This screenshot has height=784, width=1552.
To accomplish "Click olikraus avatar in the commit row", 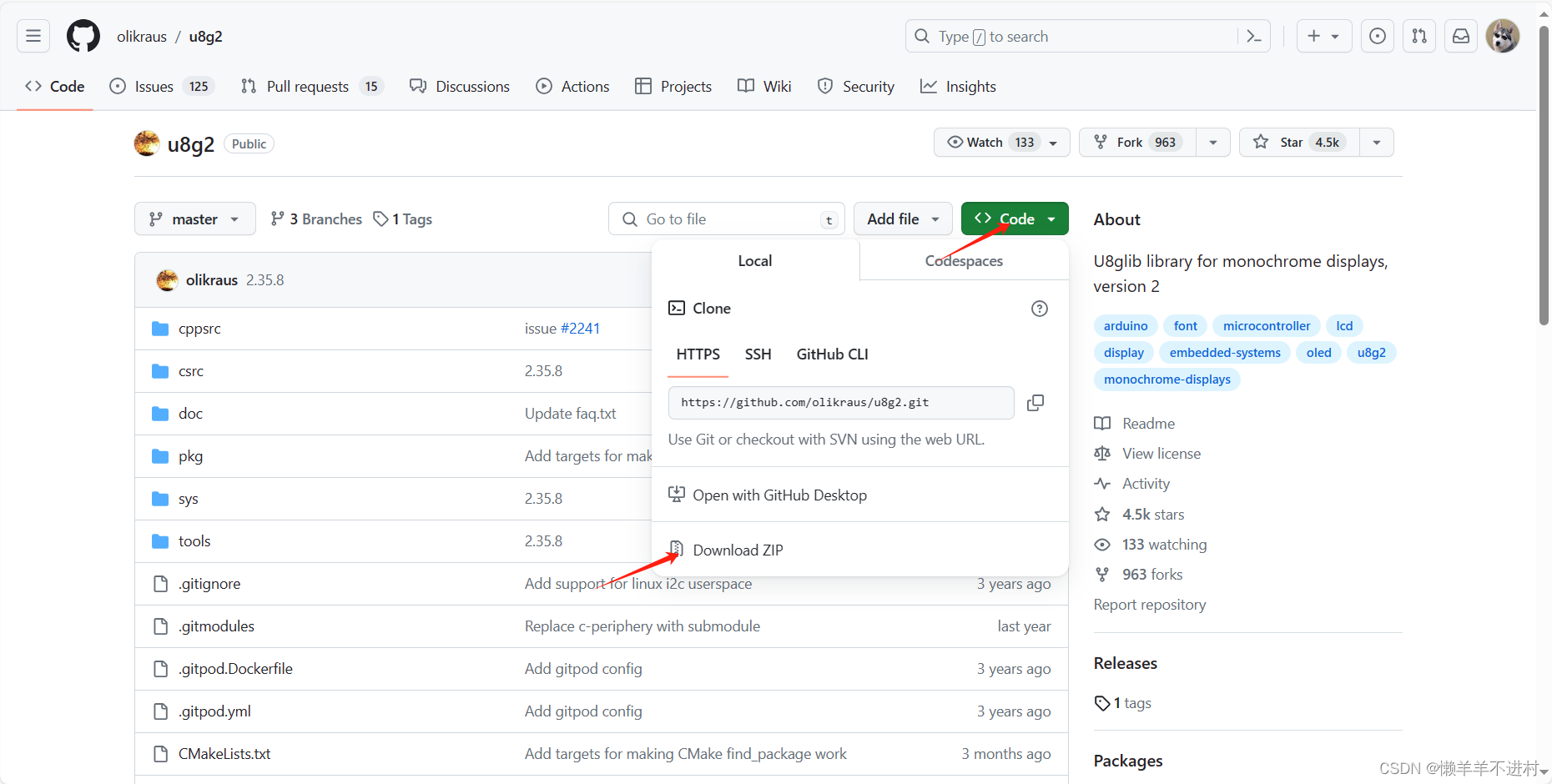I will click(167, 280).
